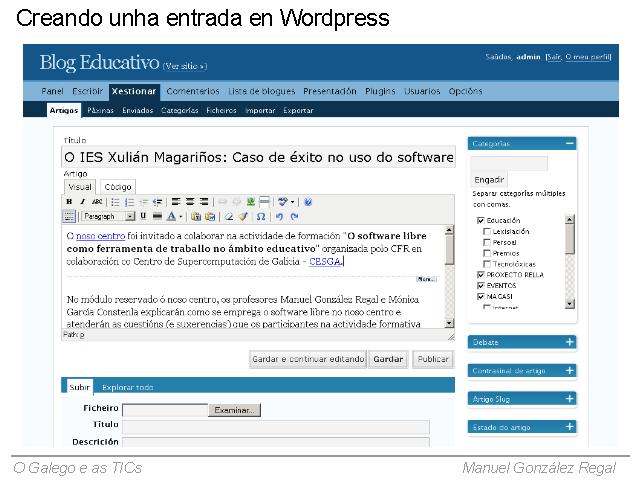Switch to the Código editor tab
This screenshot has width=640, height=480.
coord(118,186)
